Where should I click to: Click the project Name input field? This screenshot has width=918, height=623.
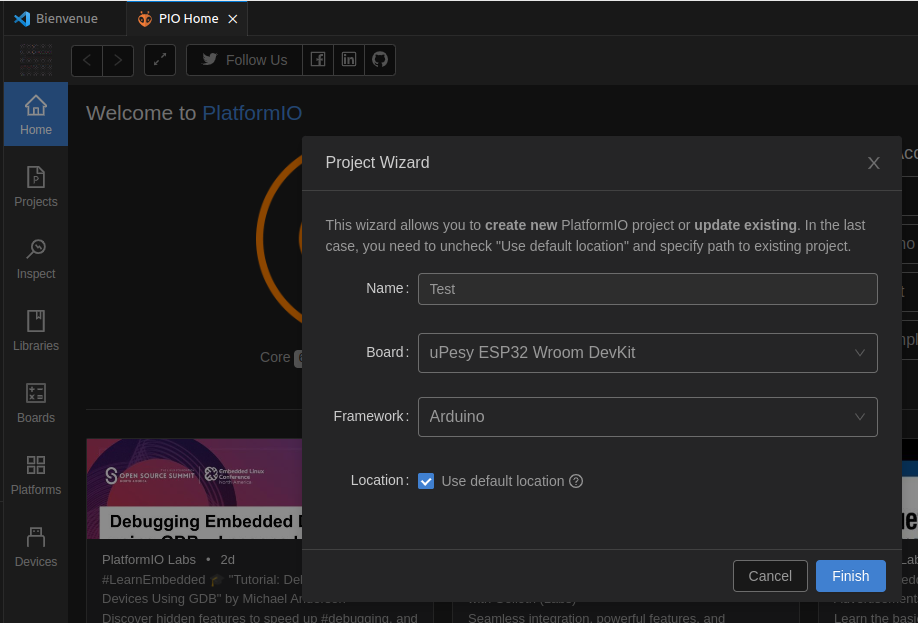(648, 289)
